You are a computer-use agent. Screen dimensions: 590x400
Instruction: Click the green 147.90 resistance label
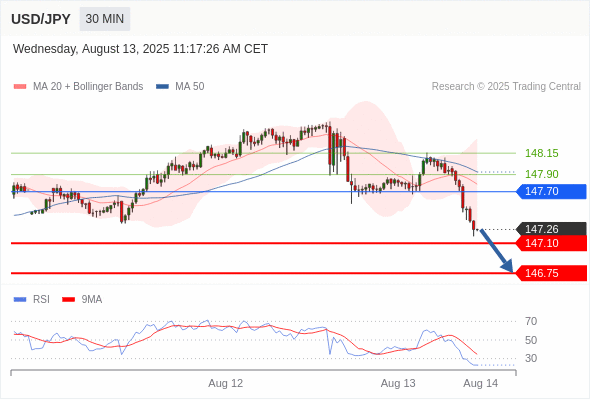click(x=541, y=174)
